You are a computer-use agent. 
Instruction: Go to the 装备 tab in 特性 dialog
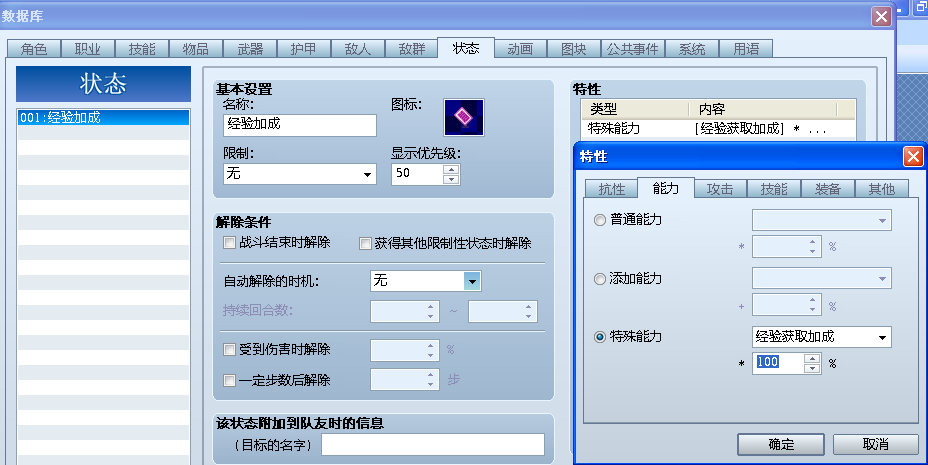click(x=827, y=189)
